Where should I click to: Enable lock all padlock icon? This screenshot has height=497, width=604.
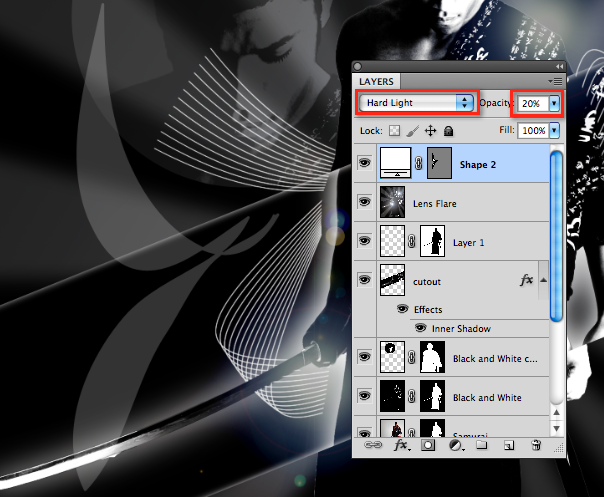click(448, 131)
